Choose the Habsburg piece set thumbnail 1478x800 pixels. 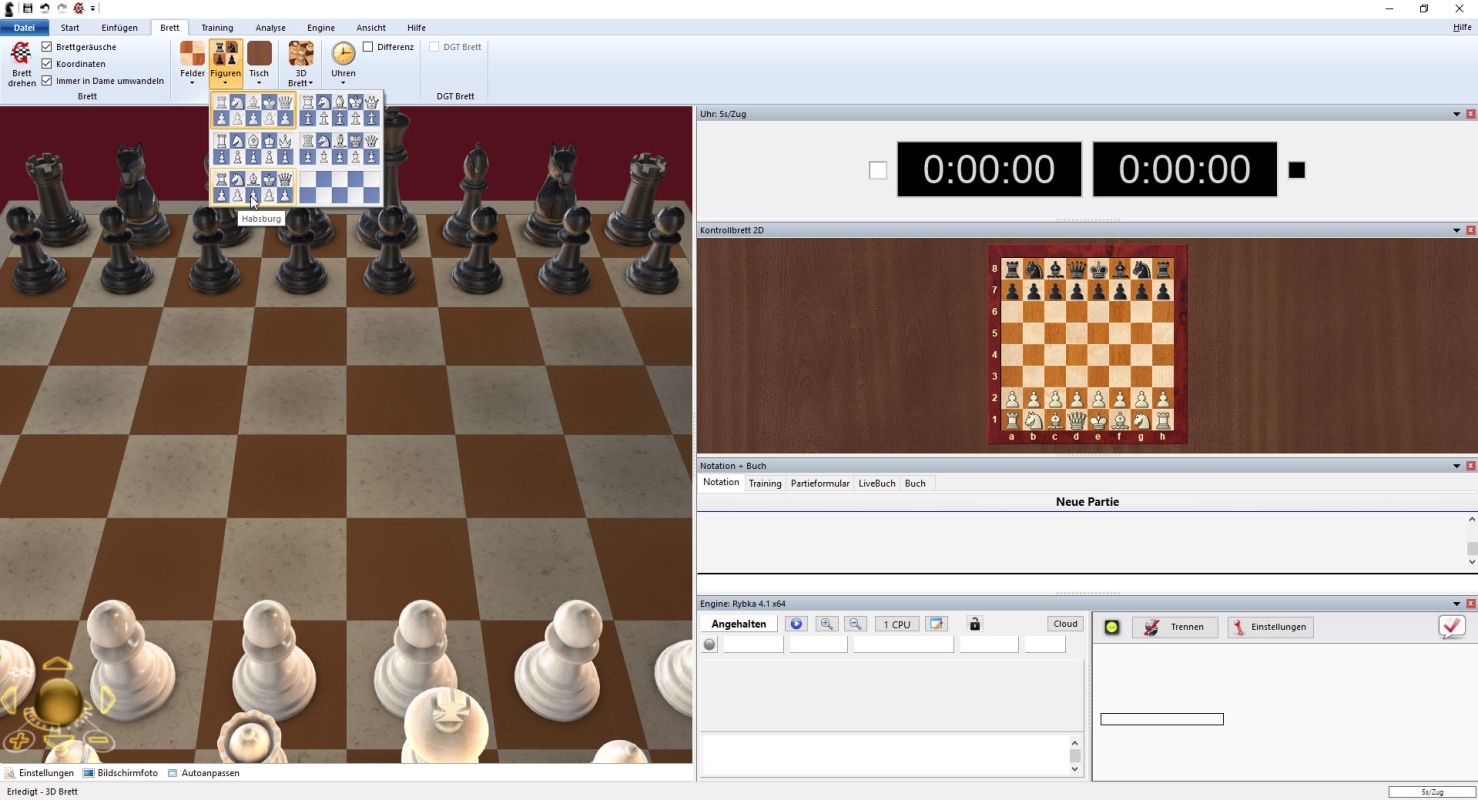pyautogui.click(x=253, y=187)
